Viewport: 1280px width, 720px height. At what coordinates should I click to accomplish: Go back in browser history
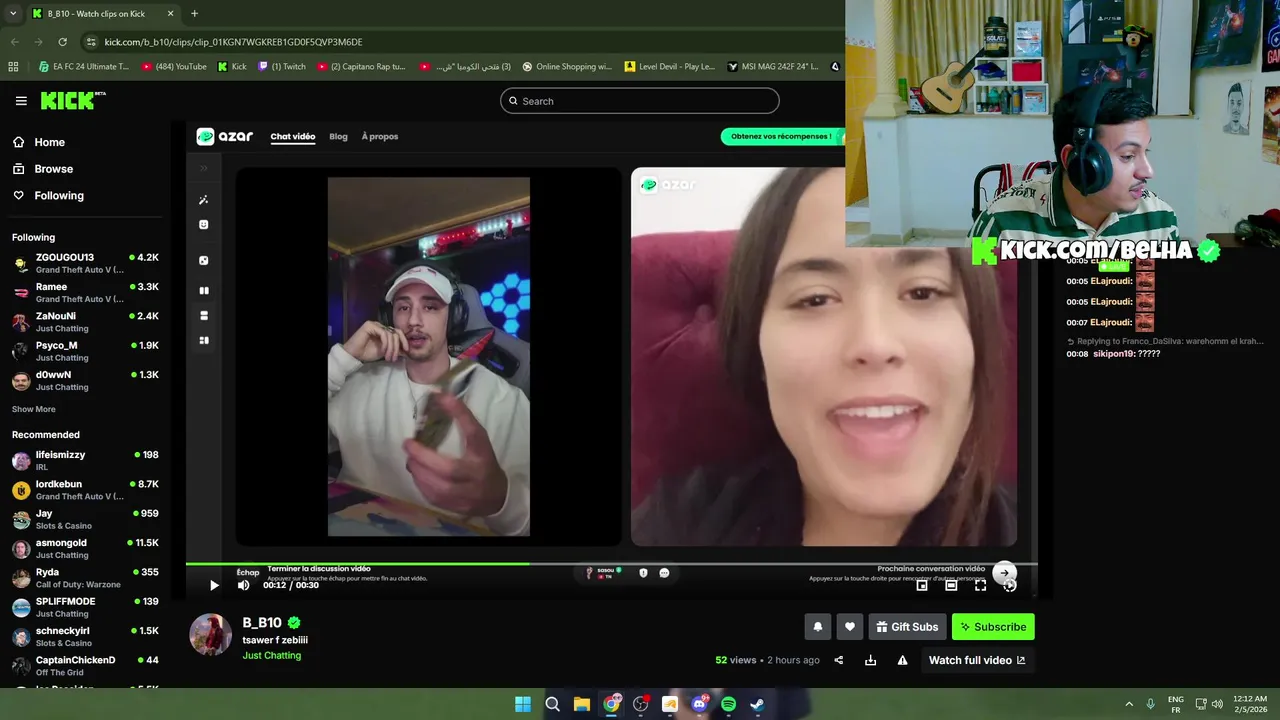tap(14, 42)
